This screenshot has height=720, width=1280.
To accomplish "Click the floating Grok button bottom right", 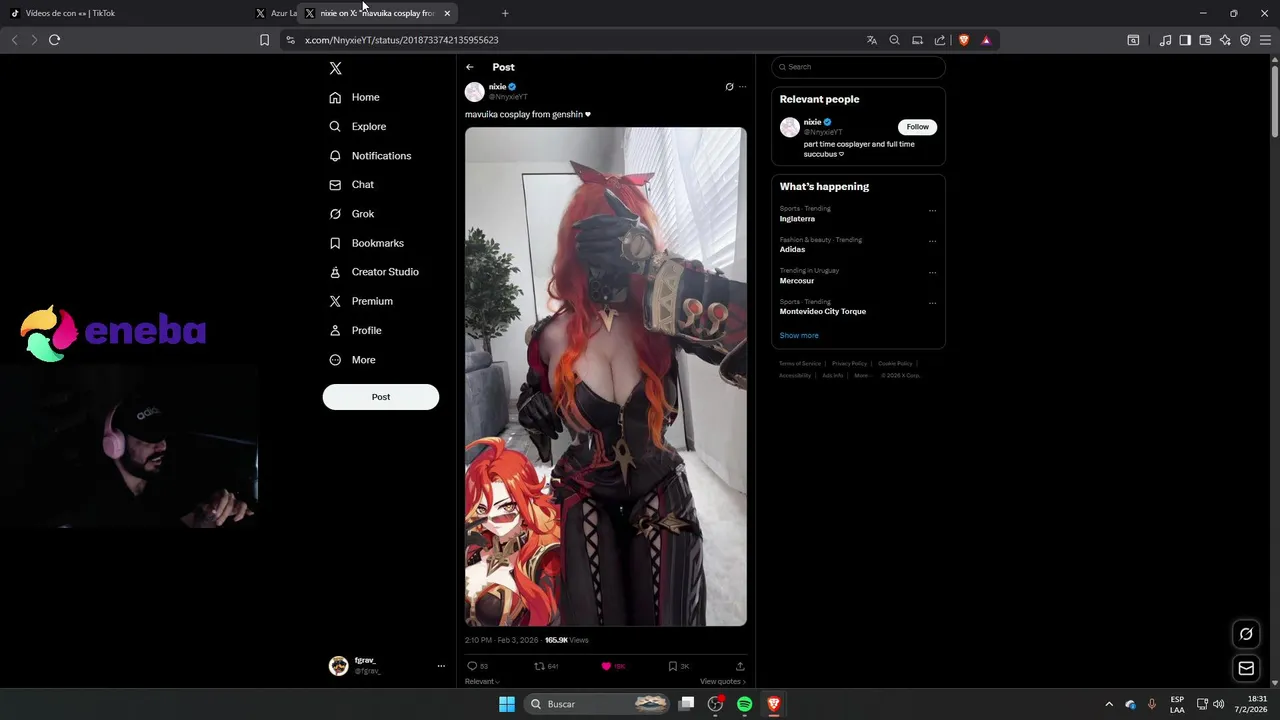I will [1246, 634].
